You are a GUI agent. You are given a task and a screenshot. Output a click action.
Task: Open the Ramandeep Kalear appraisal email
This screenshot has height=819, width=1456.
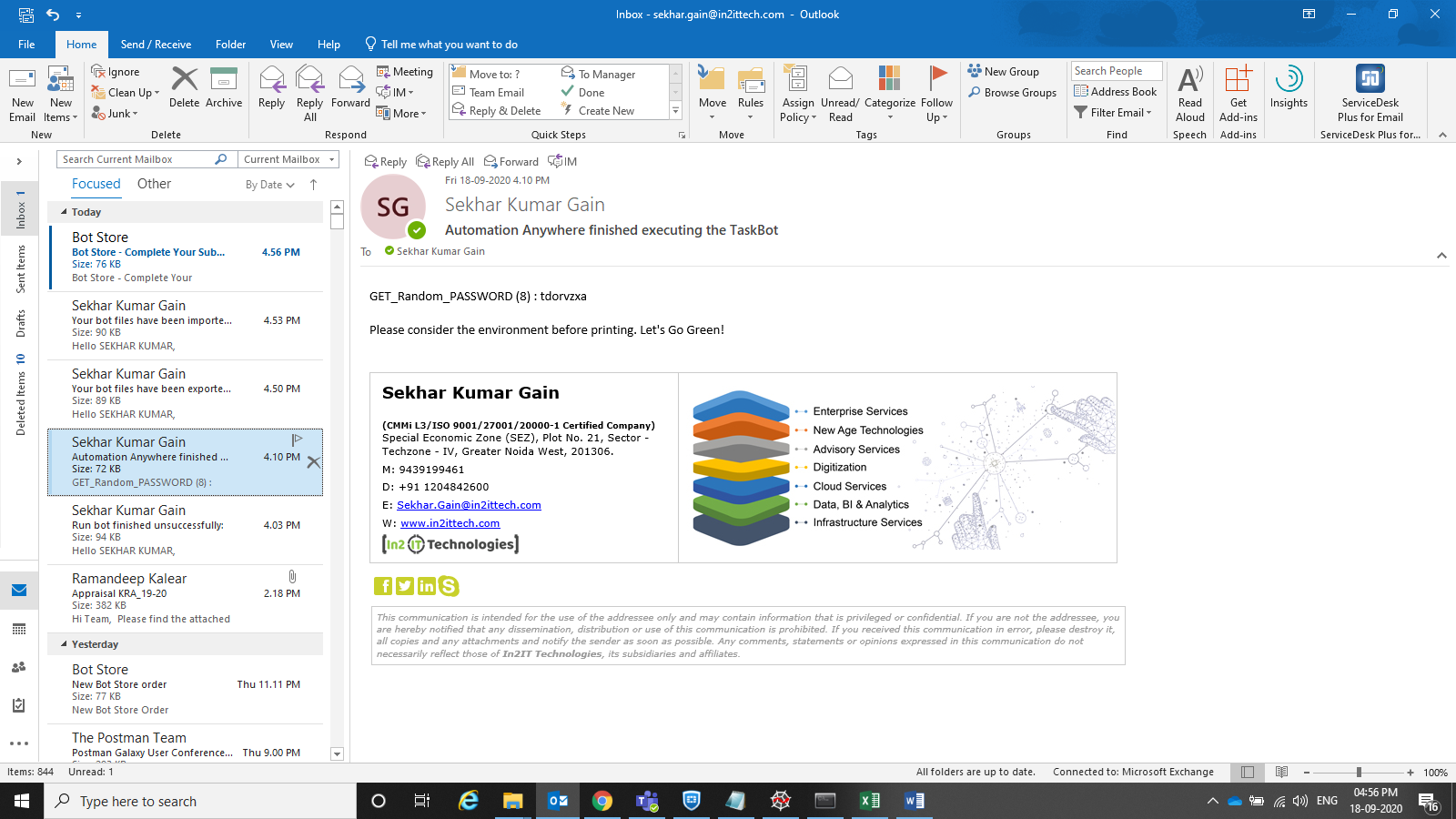[x=186, y=599]
